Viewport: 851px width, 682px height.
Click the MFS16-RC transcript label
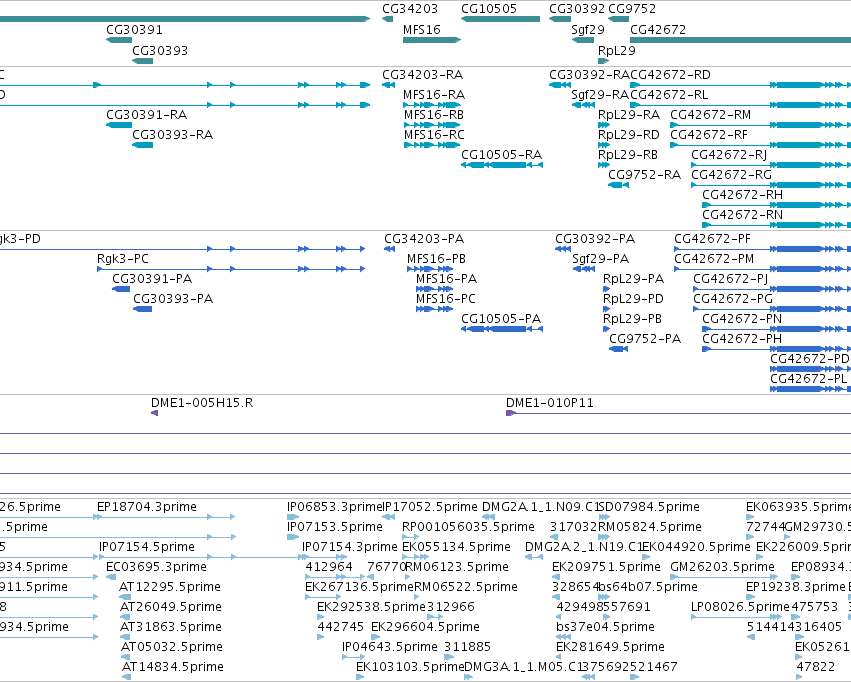click(434, 135)
